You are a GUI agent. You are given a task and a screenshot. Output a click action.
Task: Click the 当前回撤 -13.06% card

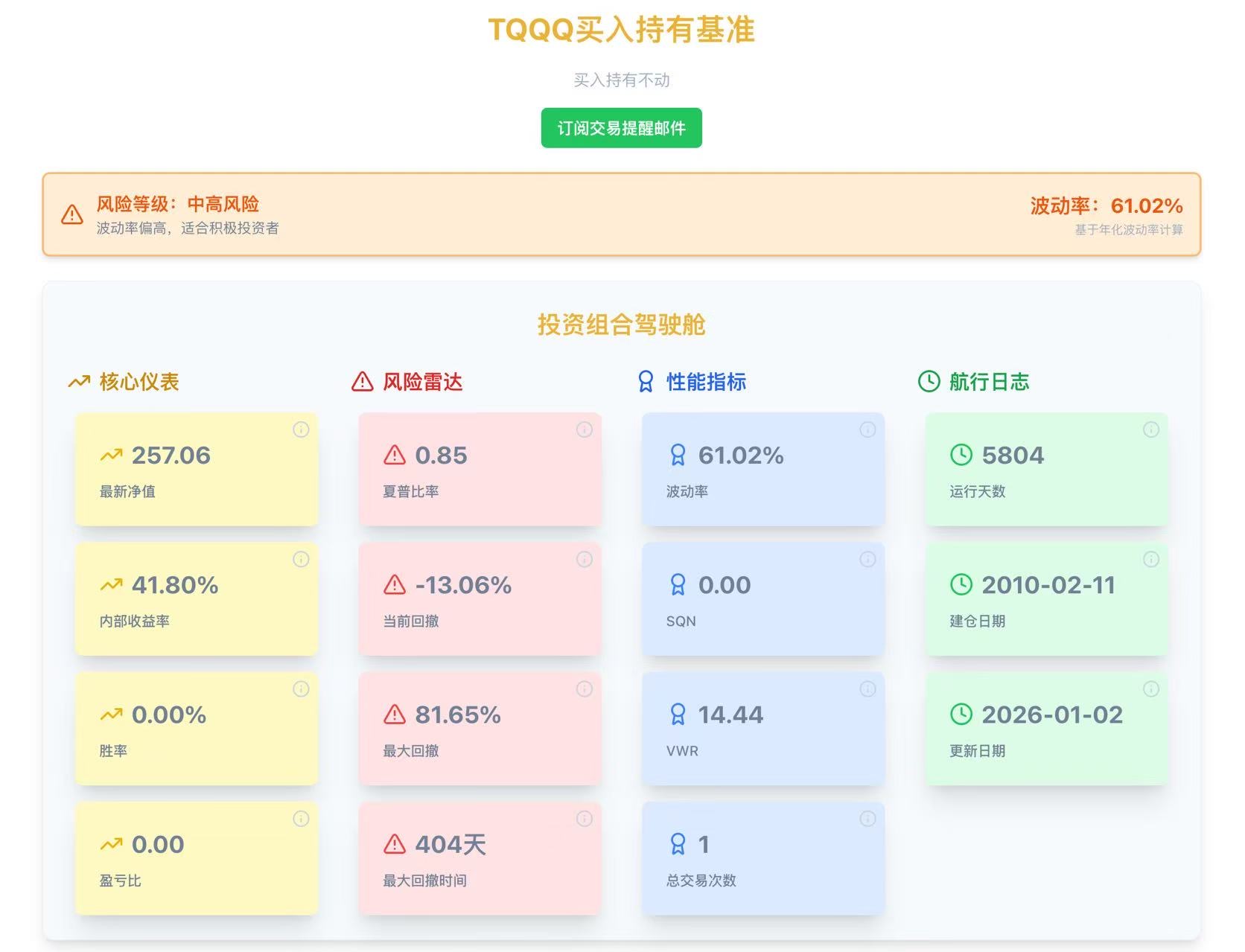point(480,599)
